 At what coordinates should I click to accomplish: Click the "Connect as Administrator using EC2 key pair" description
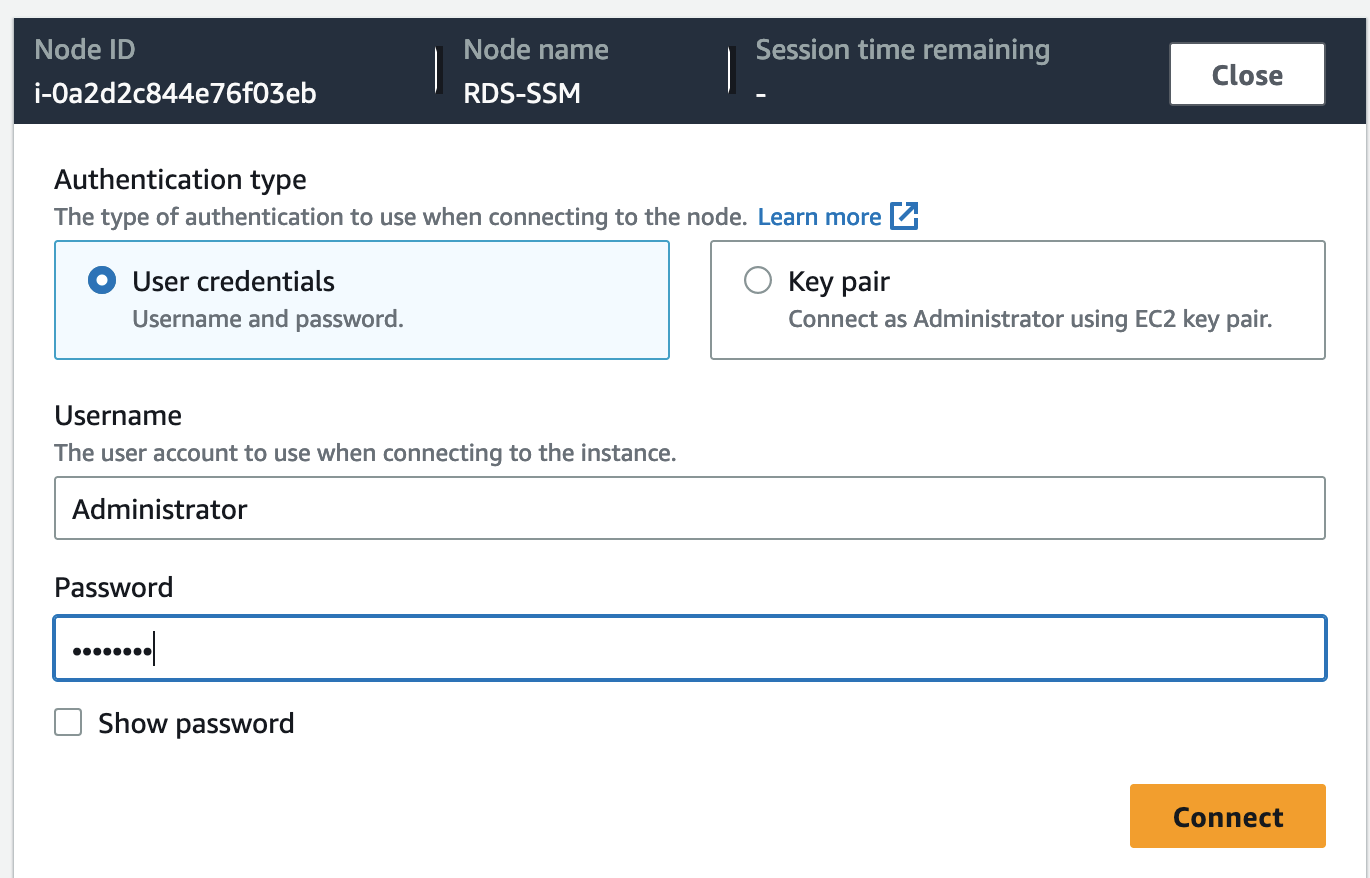(1030, 320)
